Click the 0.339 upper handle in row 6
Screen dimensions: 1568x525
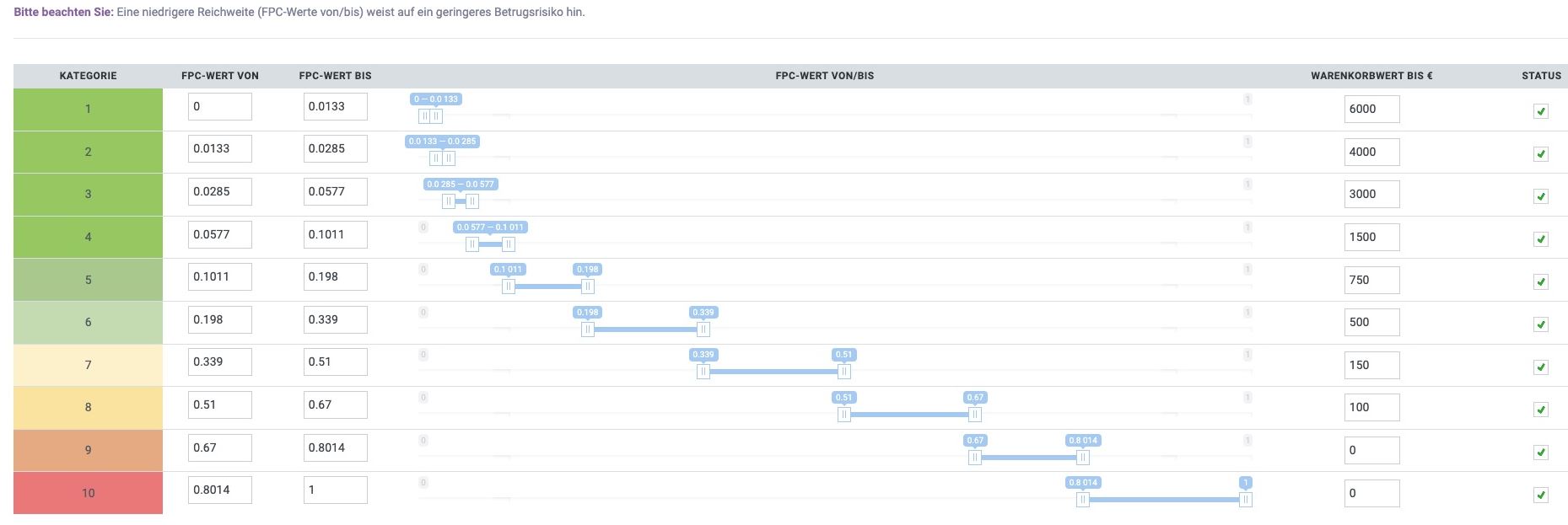tap(703, 329)
